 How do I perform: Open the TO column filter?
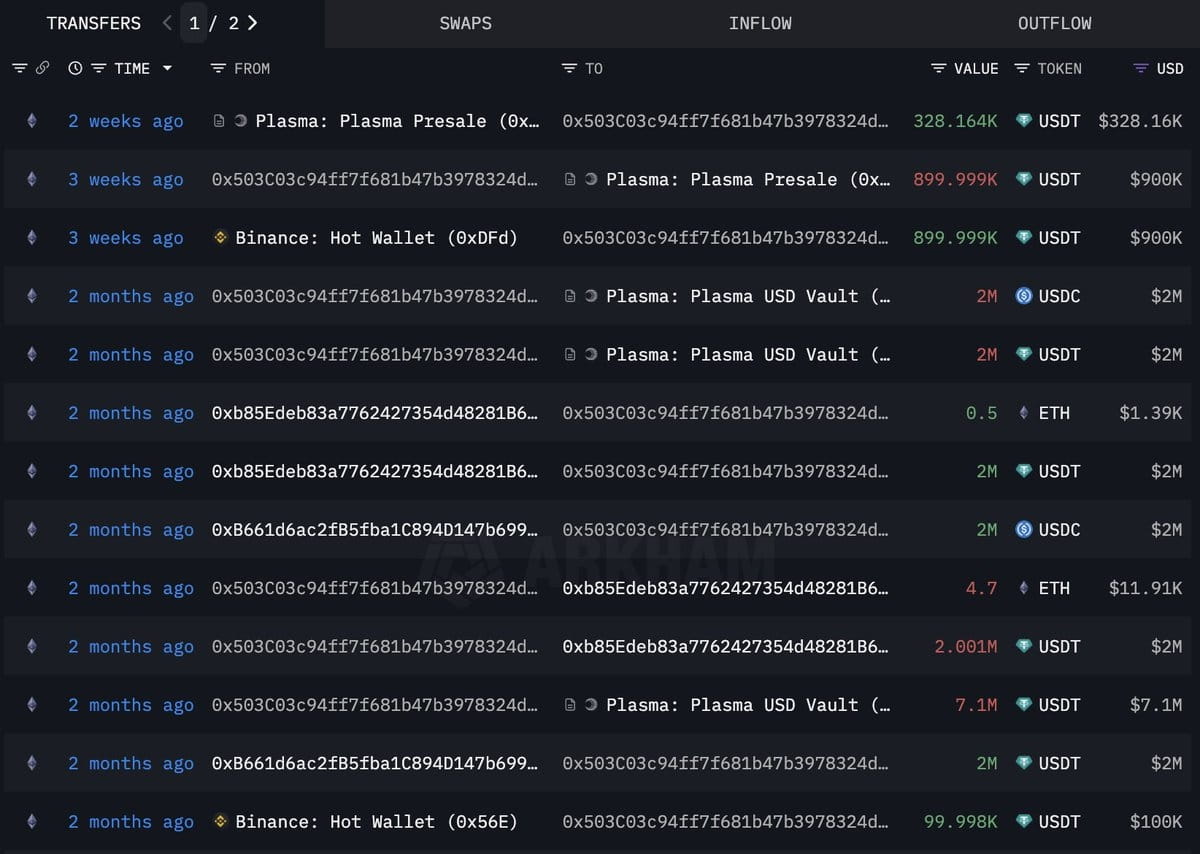point(569,68)
